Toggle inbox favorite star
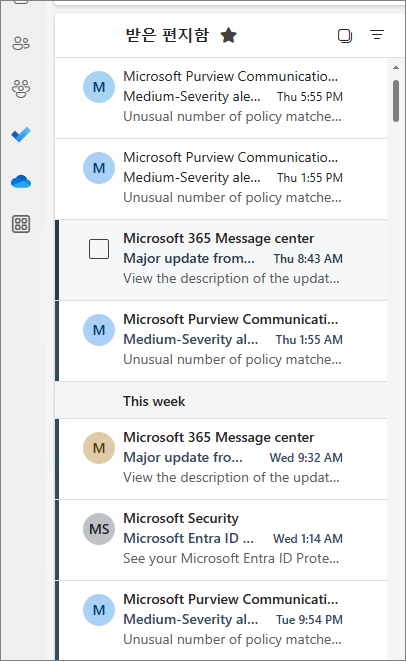Image resolution: width=406 pixels, height=661 pixels. tap(229, 35)
